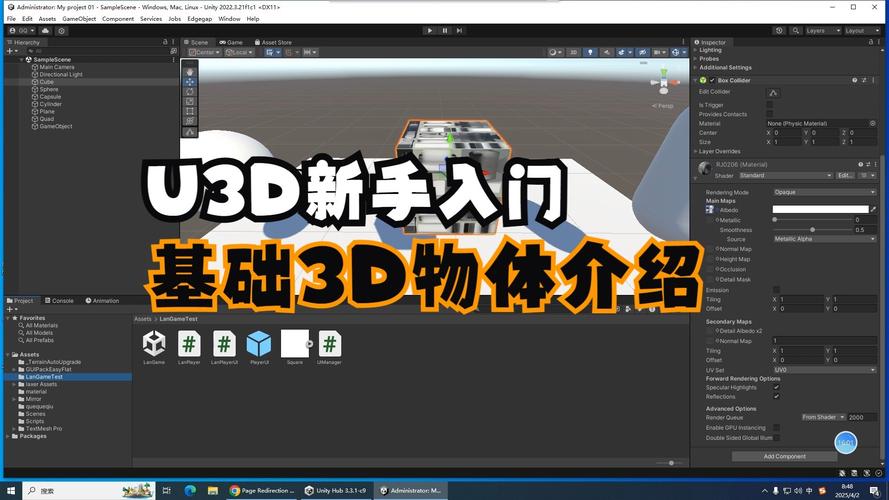Screen dimensions: 889x500
Task: Open Render Queue From Shader dropdown
Action: click(x=823, y=417)
